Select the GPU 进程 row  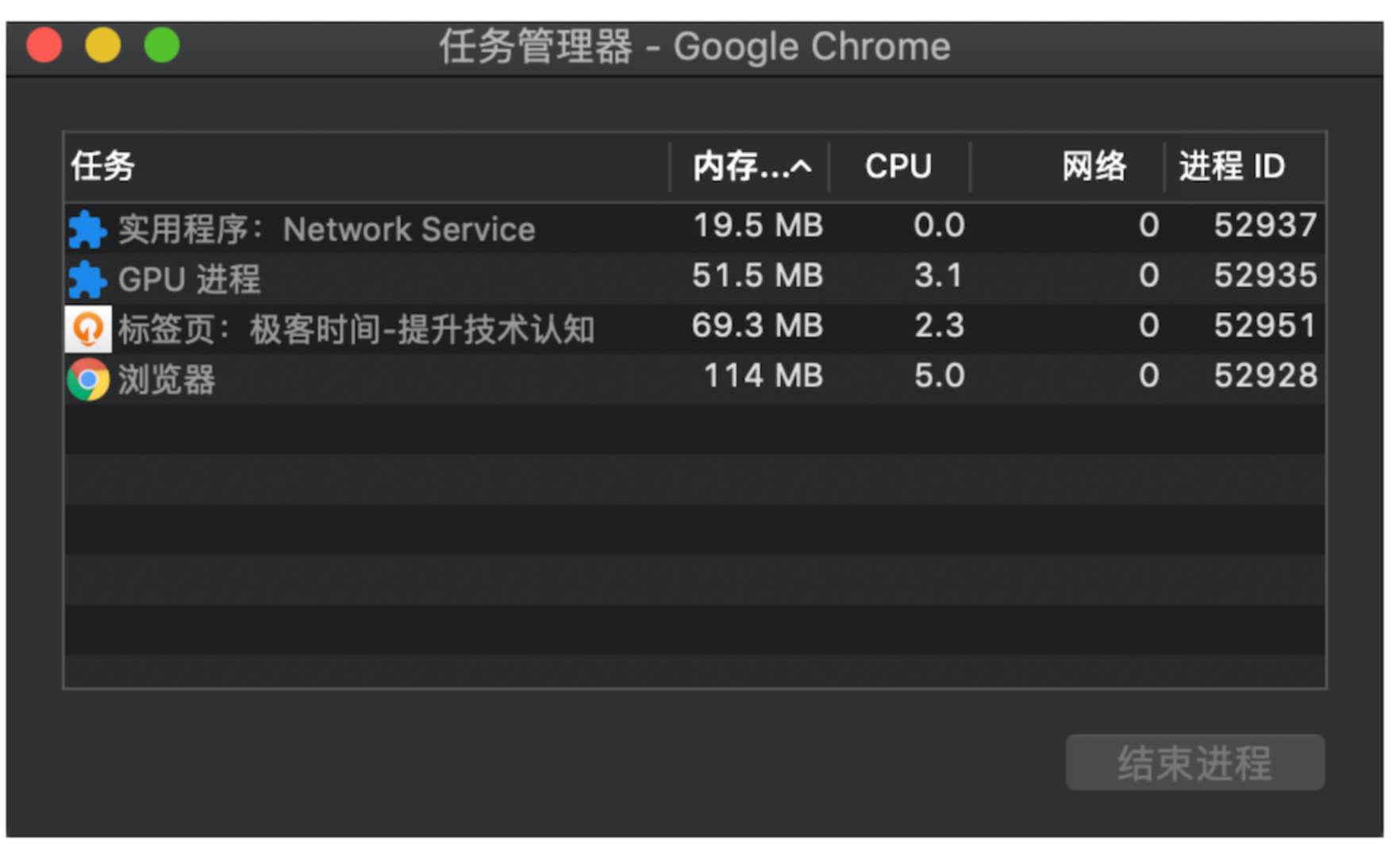coord(694,279)
